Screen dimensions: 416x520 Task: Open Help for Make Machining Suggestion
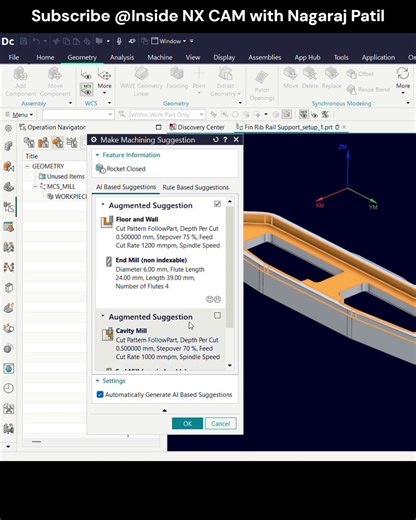225,140
